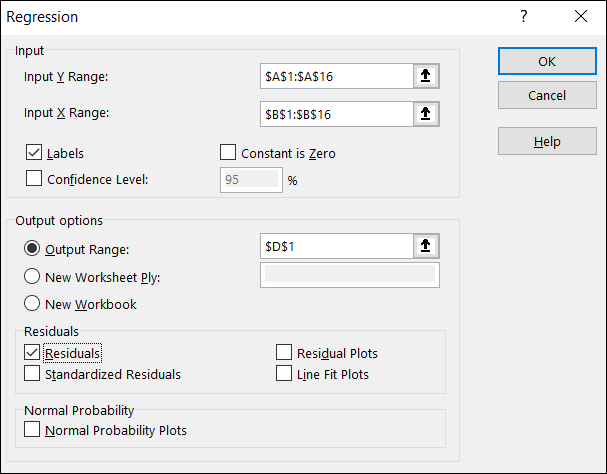Screen dimensions: 607x474
Task: Enable the Constant is Zero option
Action: point(227,154)
